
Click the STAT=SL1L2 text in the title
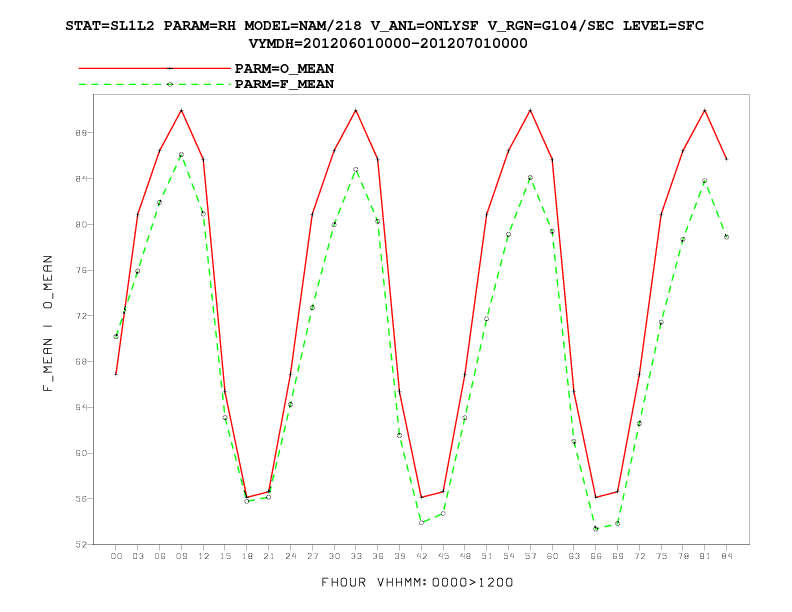(110, 26)
